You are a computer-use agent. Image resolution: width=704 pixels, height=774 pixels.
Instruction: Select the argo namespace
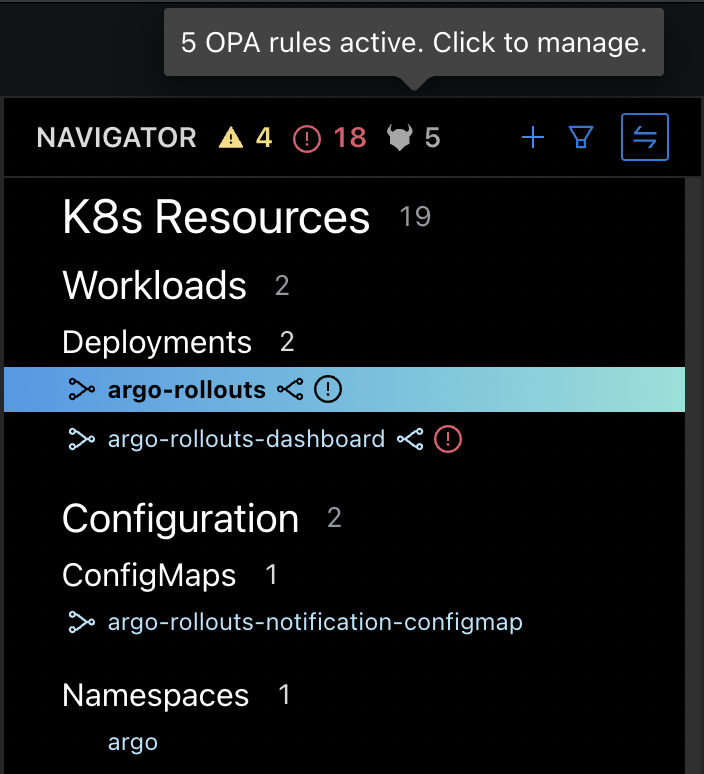click(x=133, y=742)
